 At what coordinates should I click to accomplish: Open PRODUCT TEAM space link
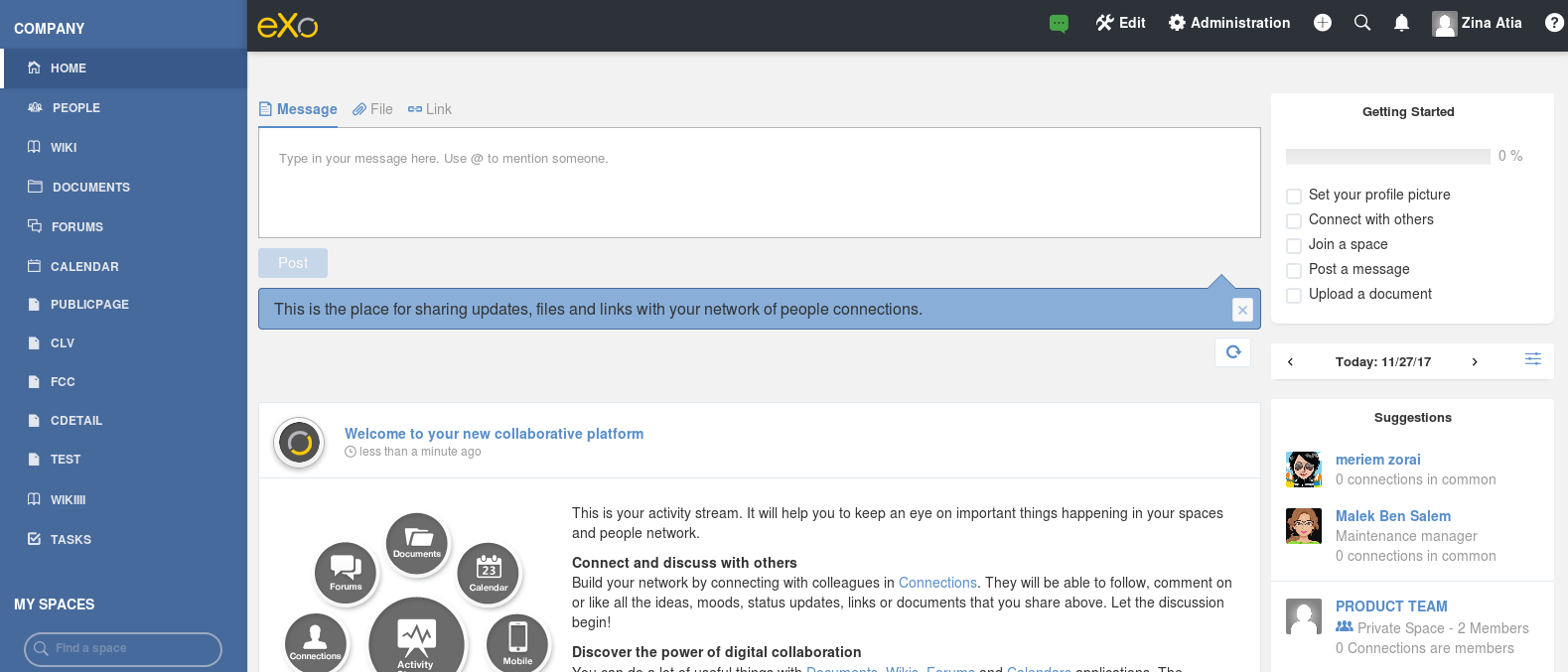pyautogui.click(x=1391, y=606)
